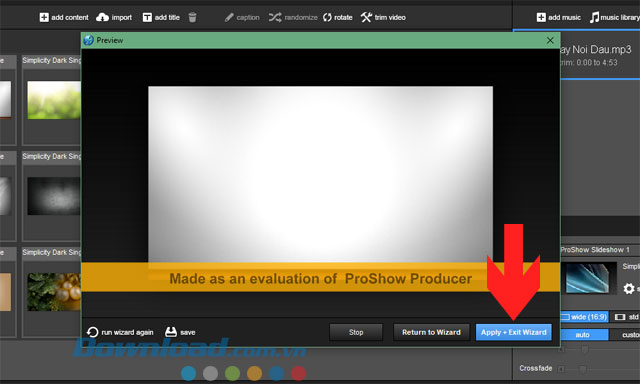Select wide (16:9) aspect ratio
Viewport: 640px width, 384px height.
point(584,317)
